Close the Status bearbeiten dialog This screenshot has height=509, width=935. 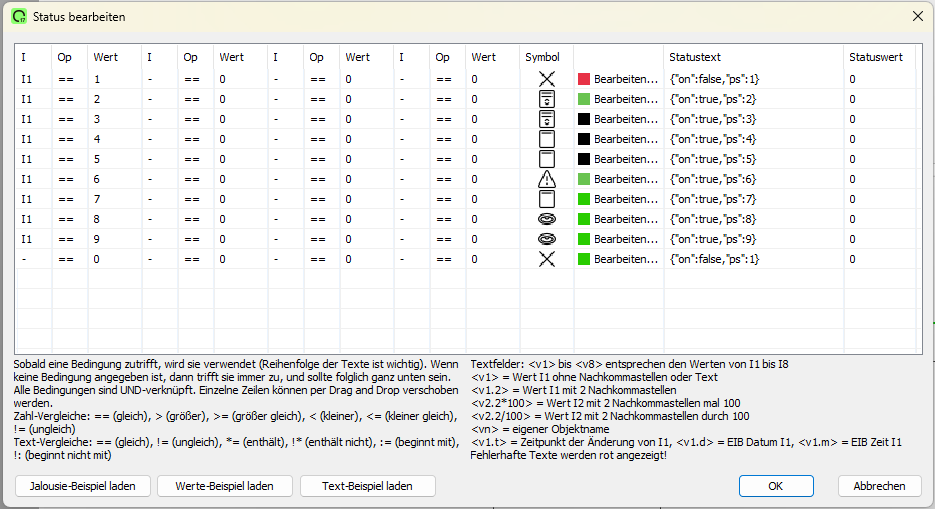(918, 16)
